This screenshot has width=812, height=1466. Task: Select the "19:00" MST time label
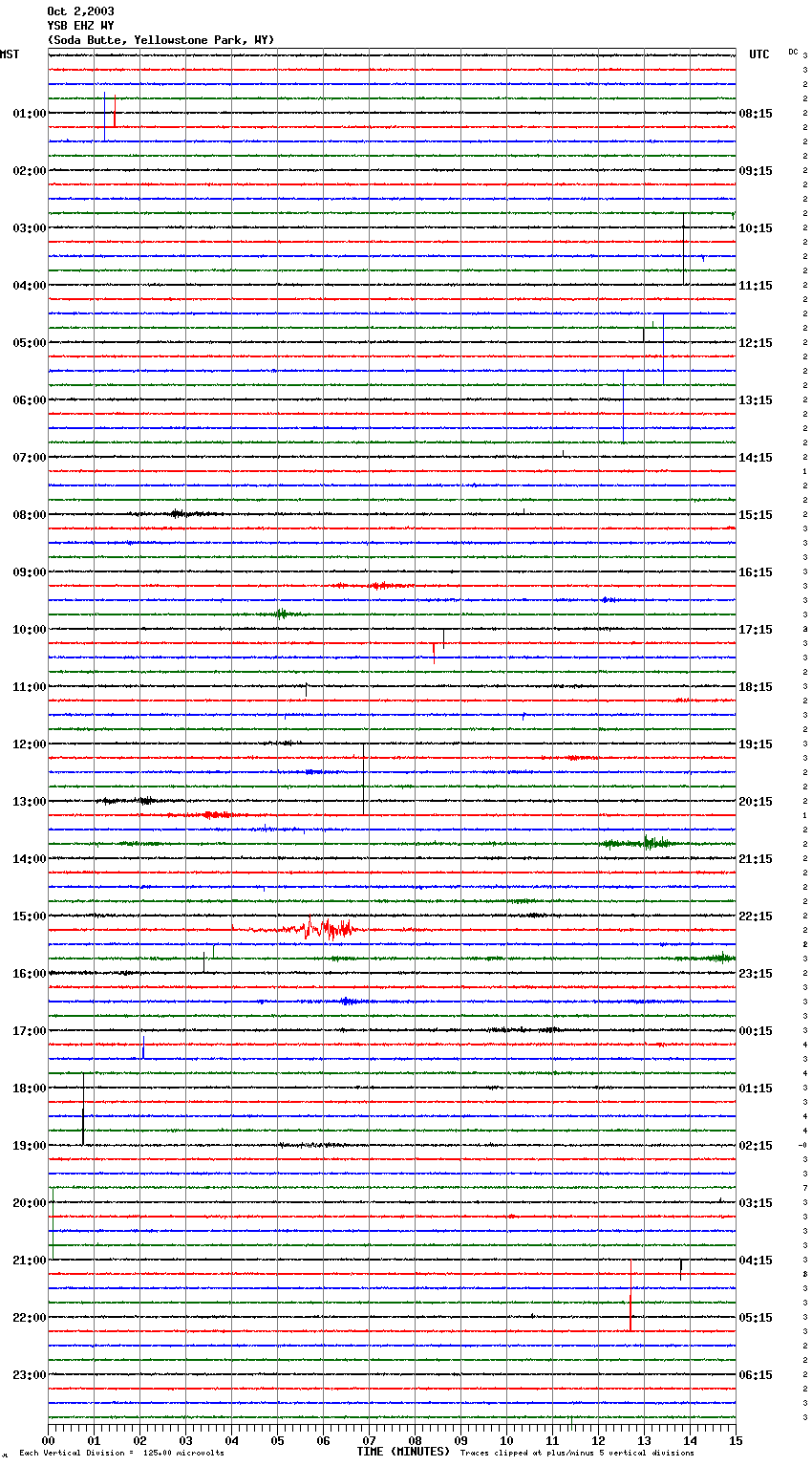tap(30, 1146)
